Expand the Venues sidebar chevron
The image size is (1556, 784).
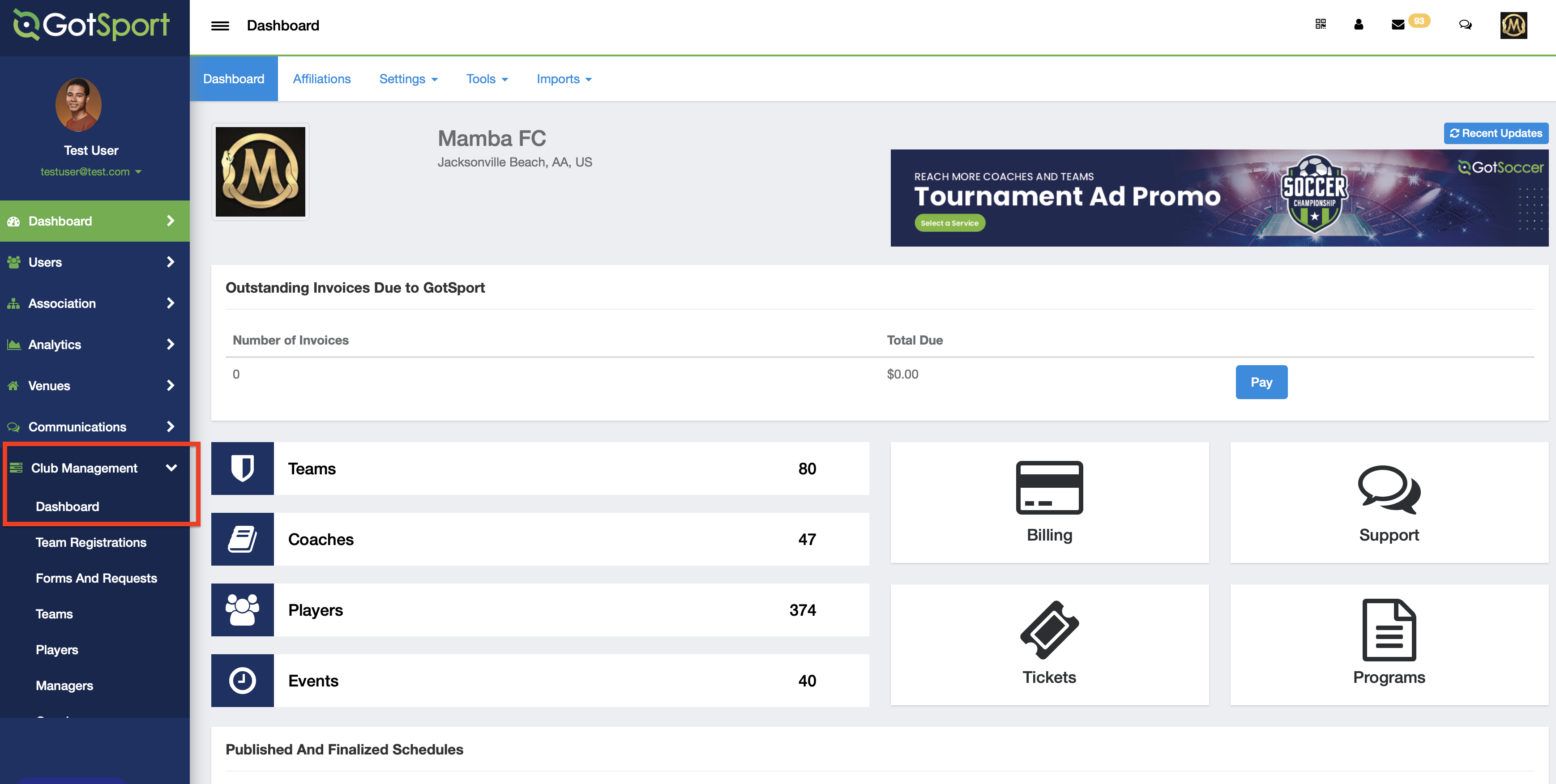[171, 385]
